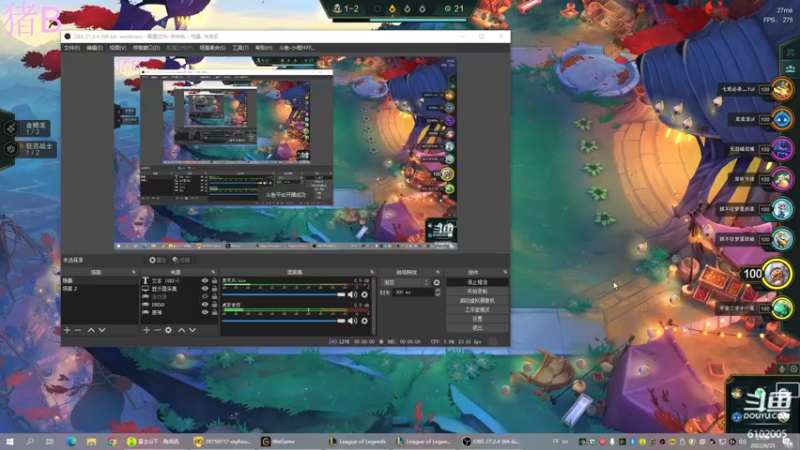
Task: Select the 显示器采集 source row
Action: point(179,289)
